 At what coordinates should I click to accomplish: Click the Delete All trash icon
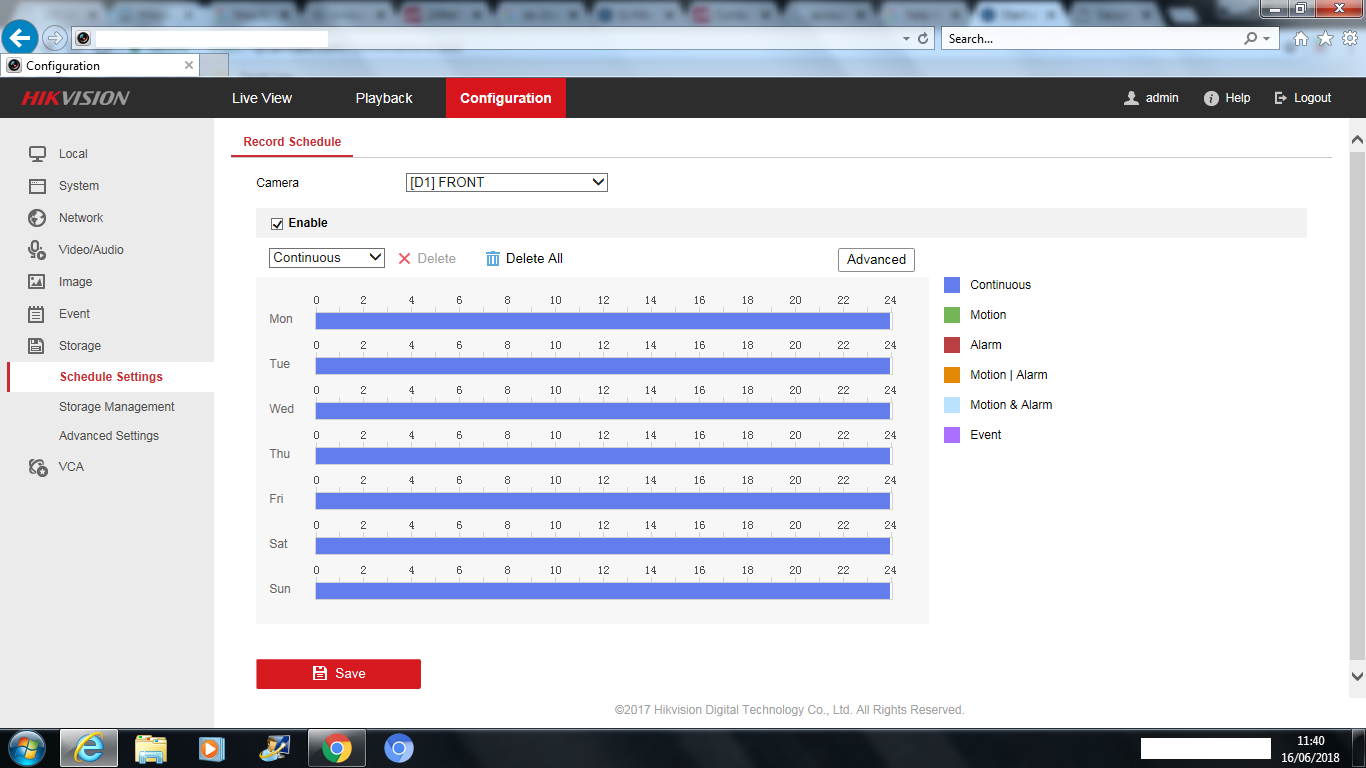coord(492,259)
